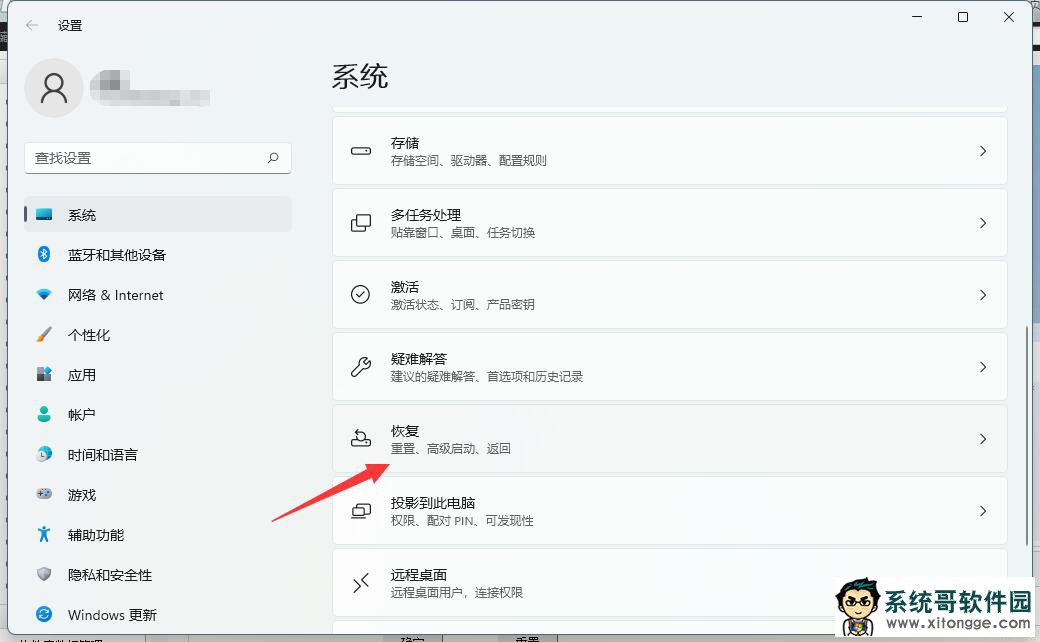Open the 疑难解答 settings title
Viewport: 1040px width, 642px height.
(419, 359)
